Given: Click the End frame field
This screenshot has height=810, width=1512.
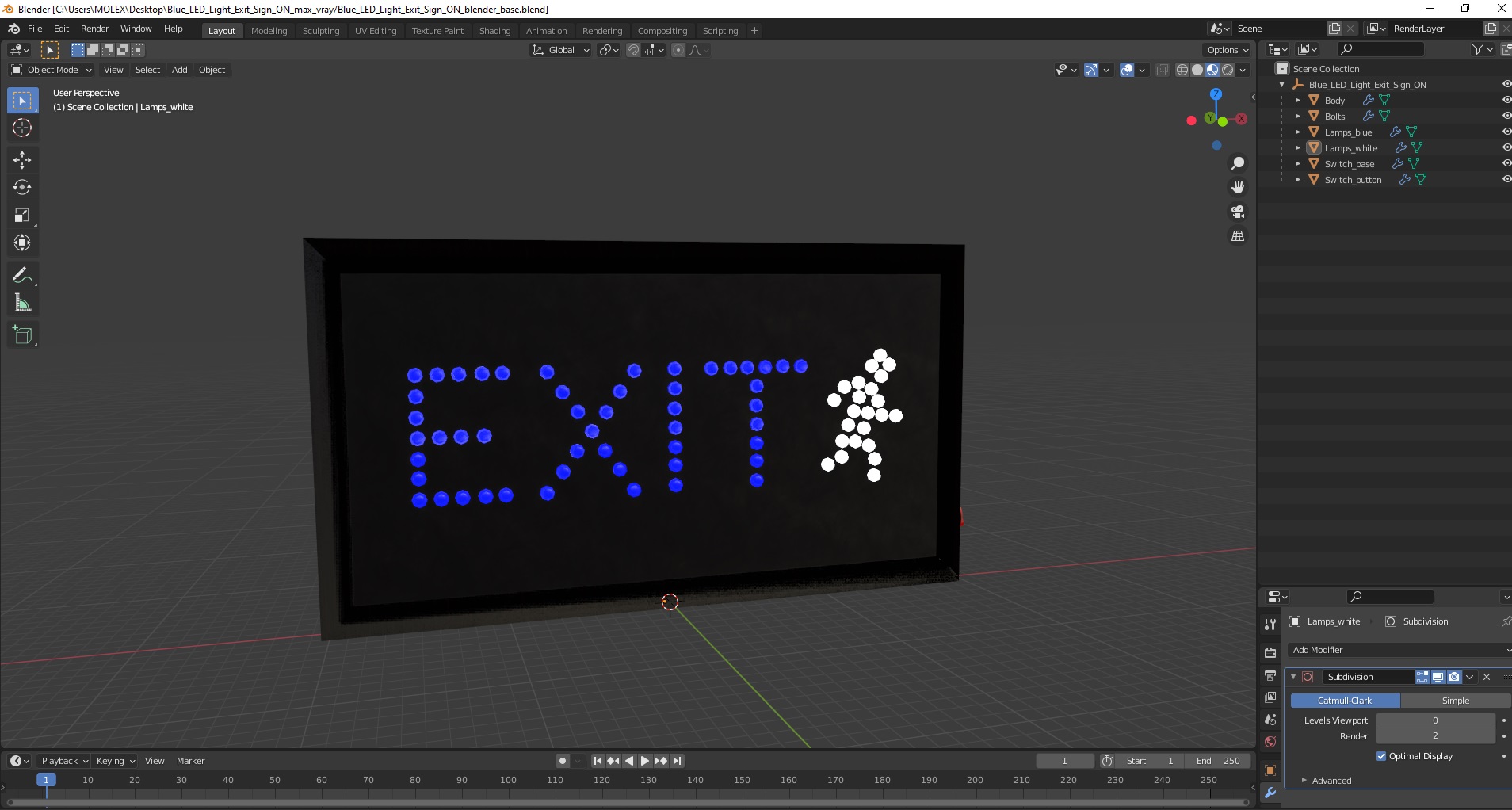Looking at the screenshot, I should click(1219, 761).
